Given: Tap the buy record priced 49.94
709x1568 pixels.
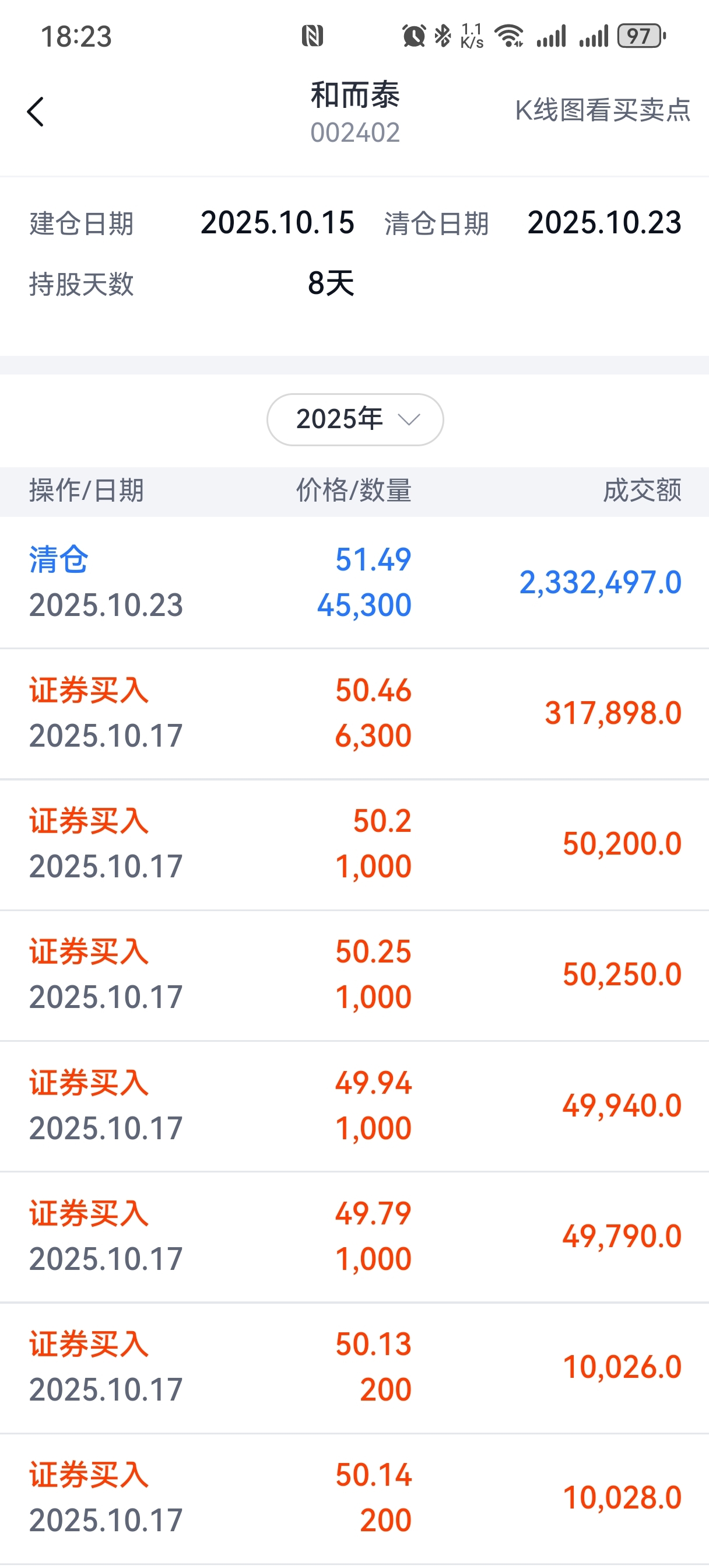Looking at the screenshot, I should (x=354, y=1105).
